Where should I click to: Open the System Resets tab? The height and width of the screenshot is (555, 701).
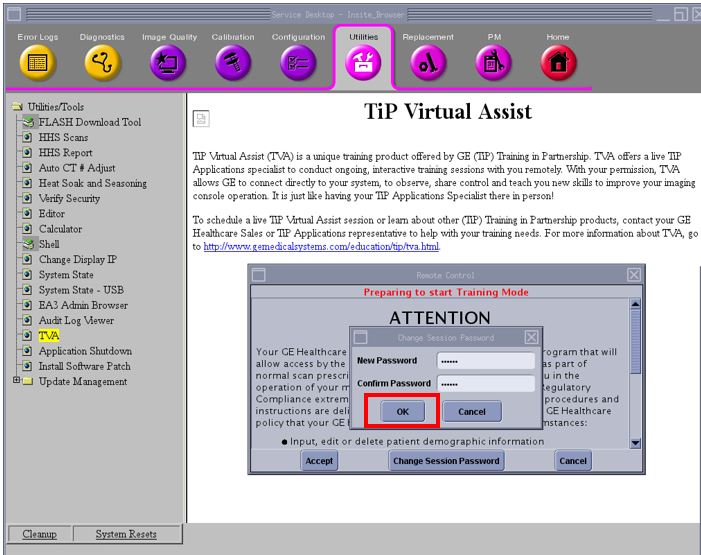126,534
